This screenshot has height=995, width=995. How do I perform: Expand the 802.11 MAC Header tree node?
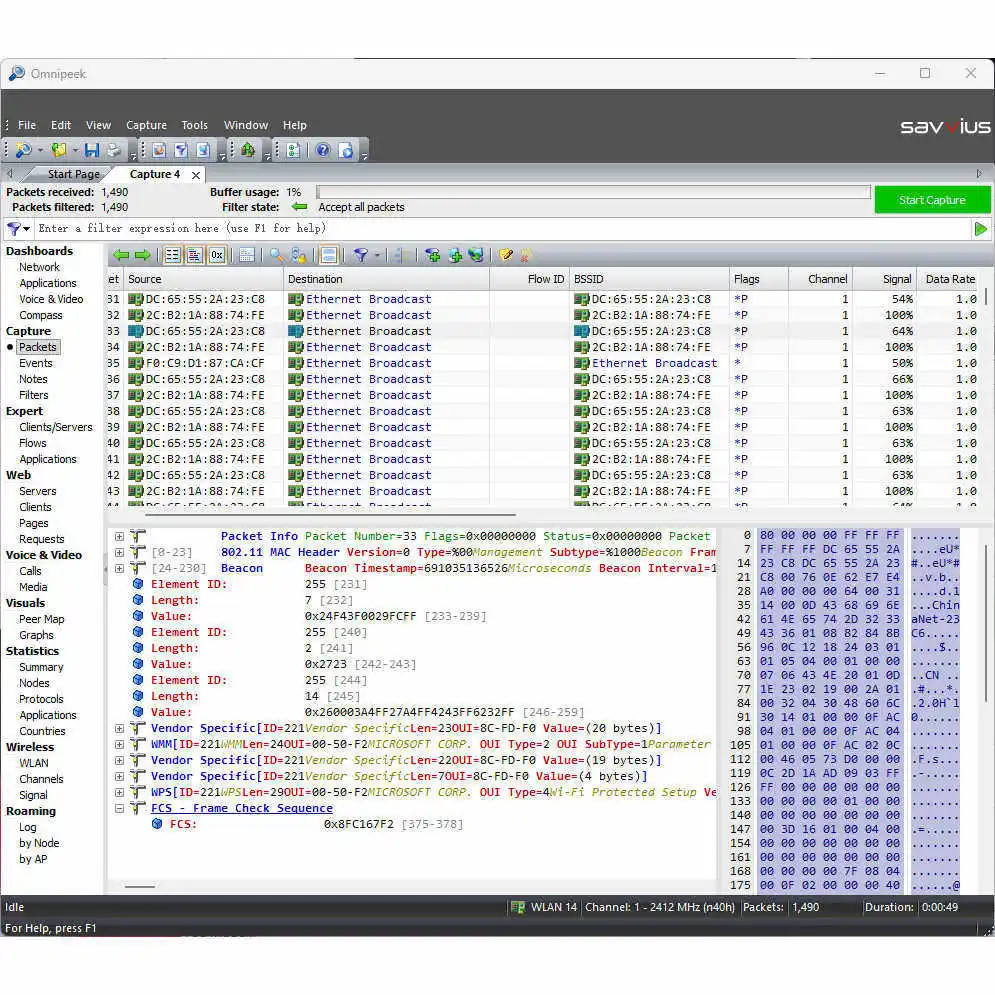click(x=119, y=552)
